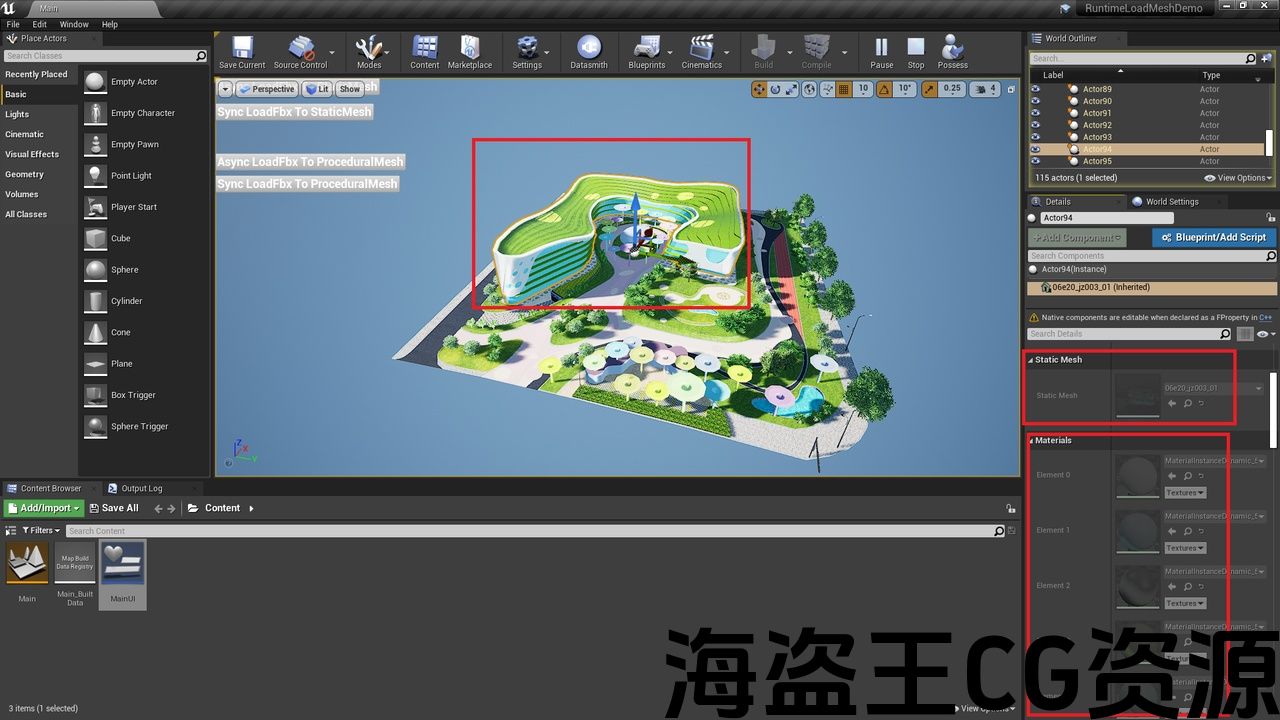
Task: Pause the running simulation
Action: 881,52
